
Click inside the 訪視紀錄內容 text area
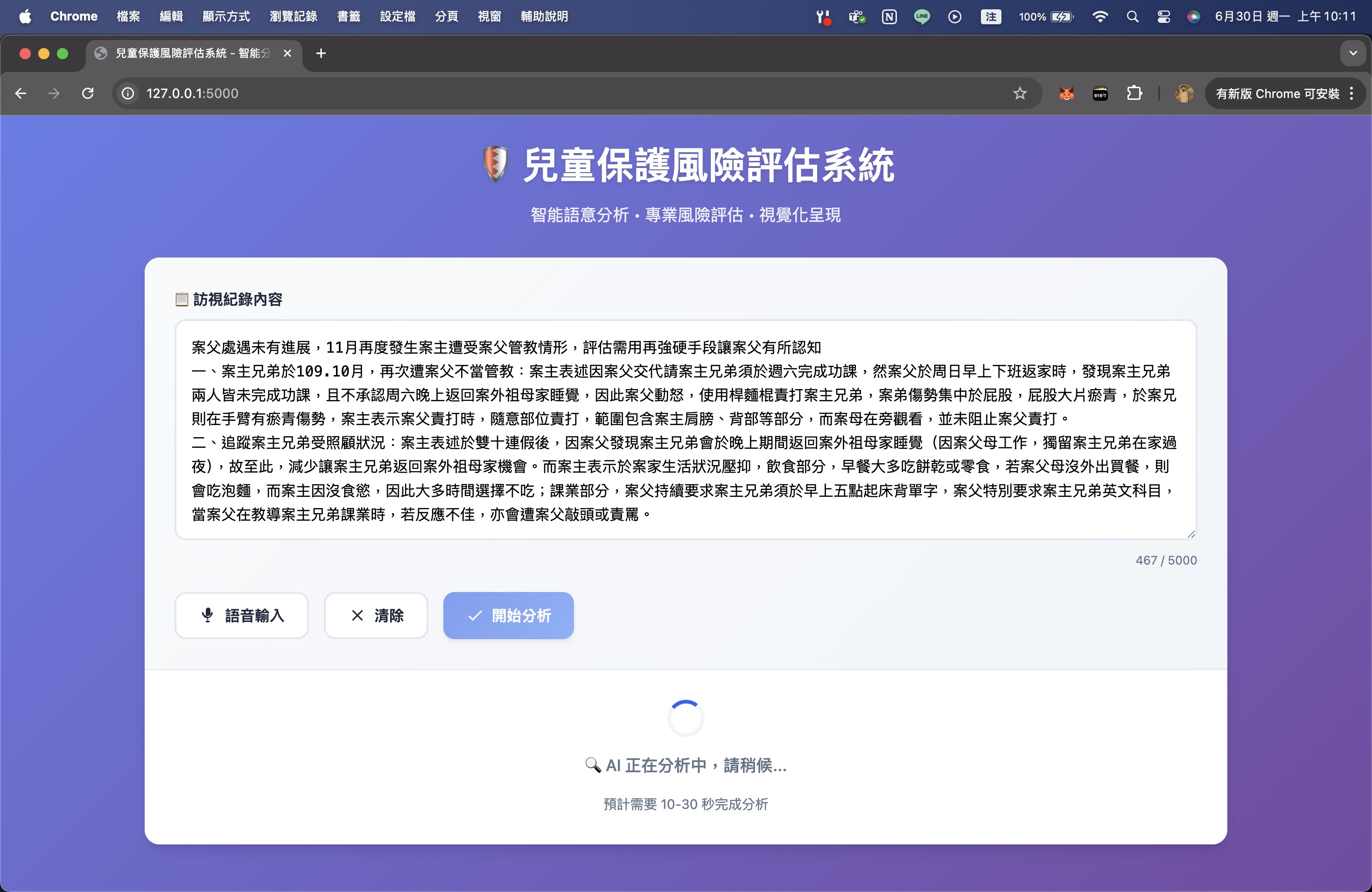685,429
